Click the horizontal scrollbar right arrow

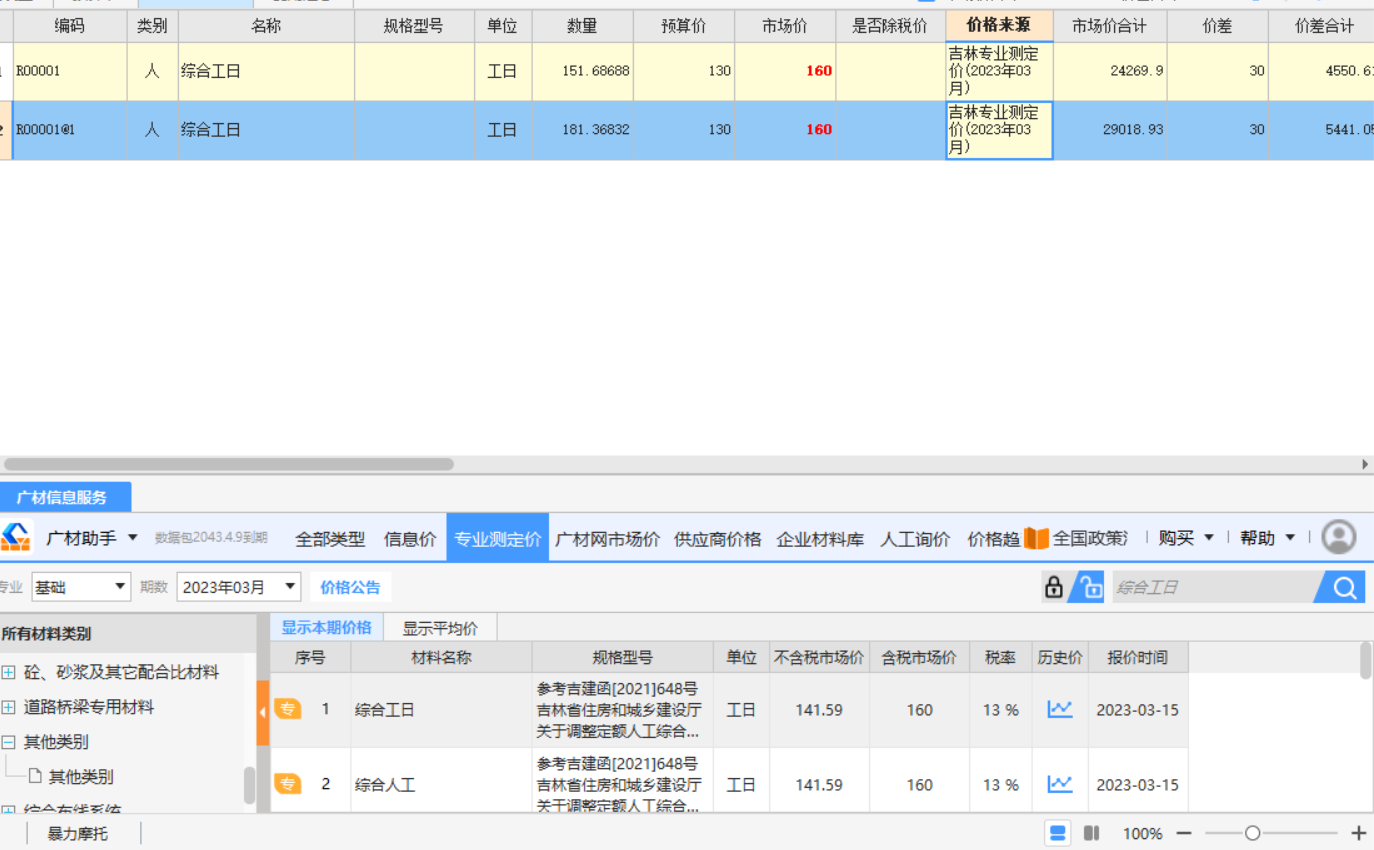pos(1365,464)
